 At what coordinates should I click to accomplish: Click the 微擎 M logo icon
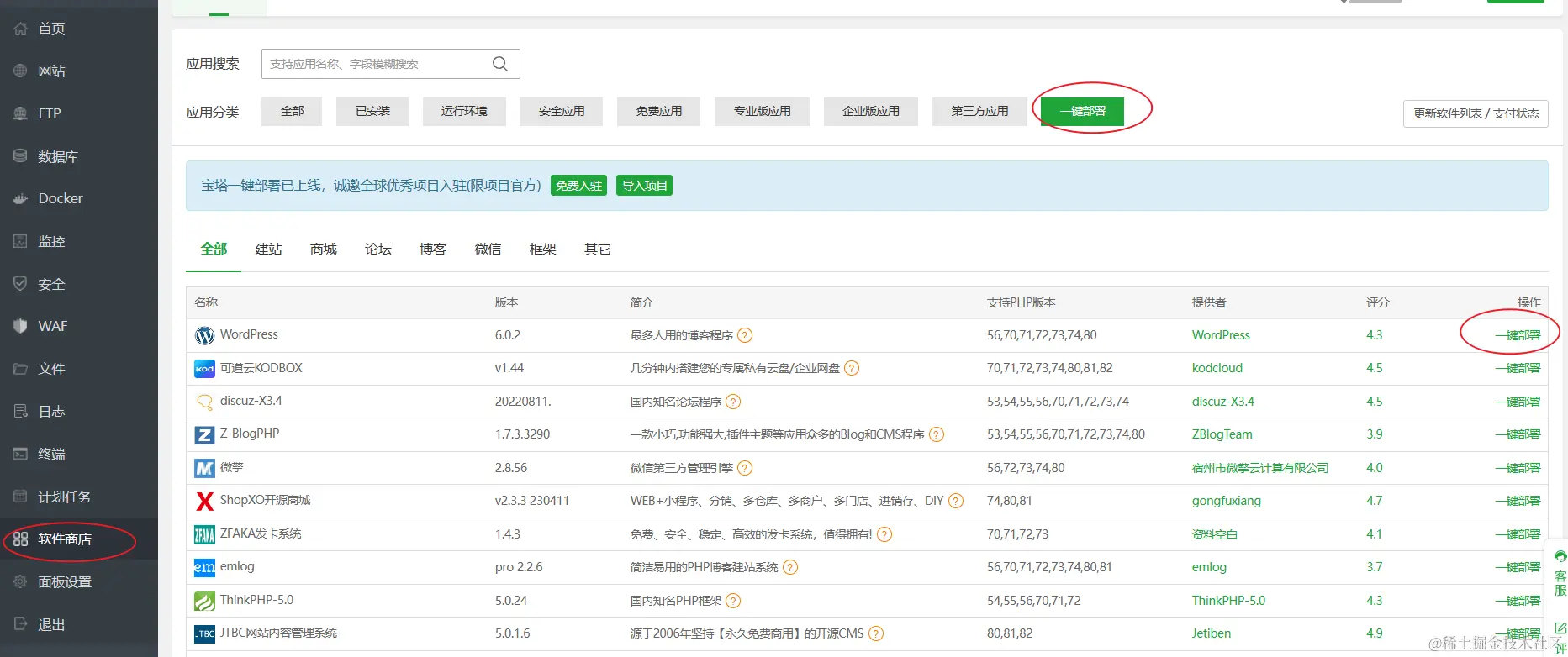tap(204, 468)
